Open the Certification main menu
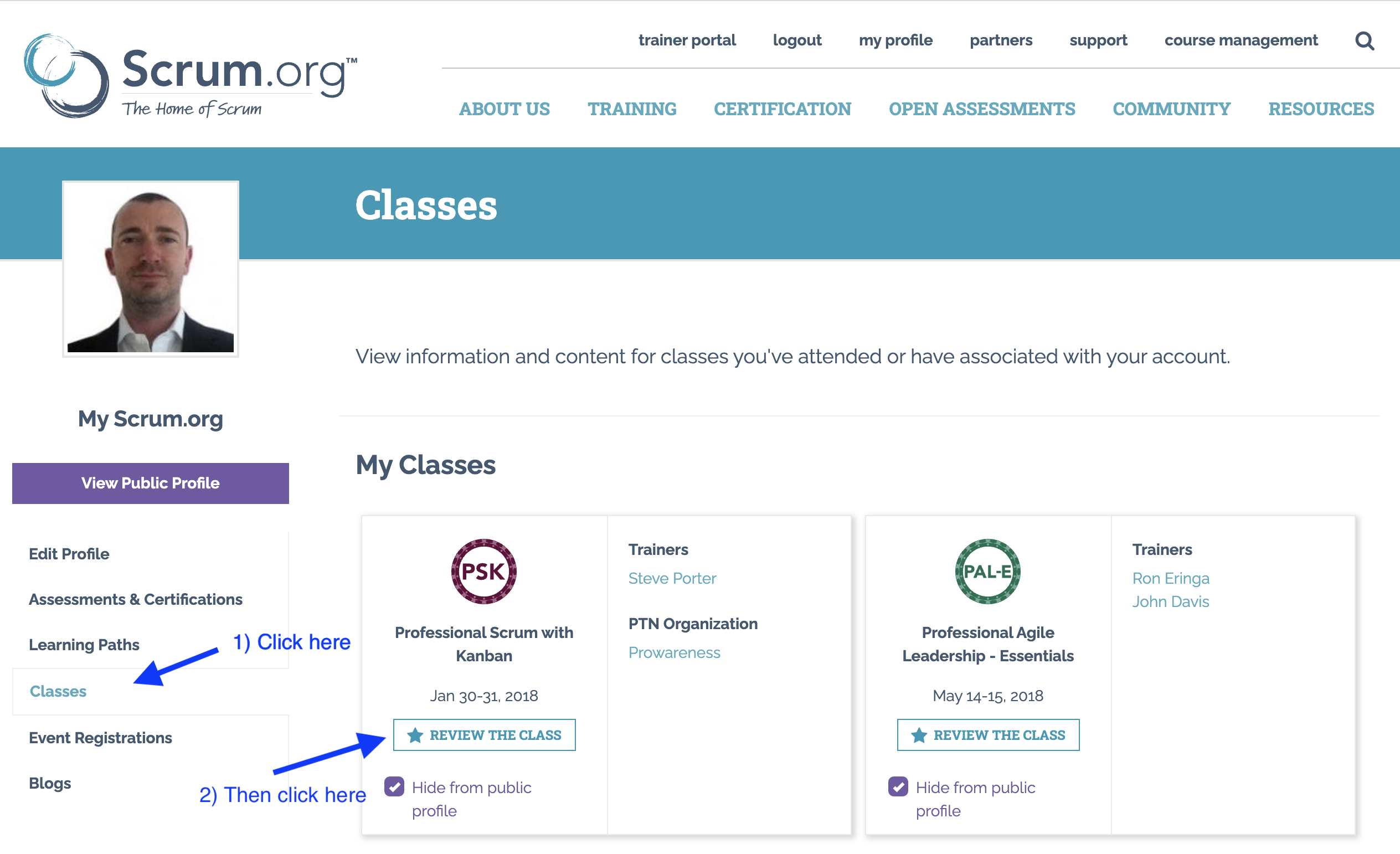The image size is (1400, 854). click(x=783, y=109)
